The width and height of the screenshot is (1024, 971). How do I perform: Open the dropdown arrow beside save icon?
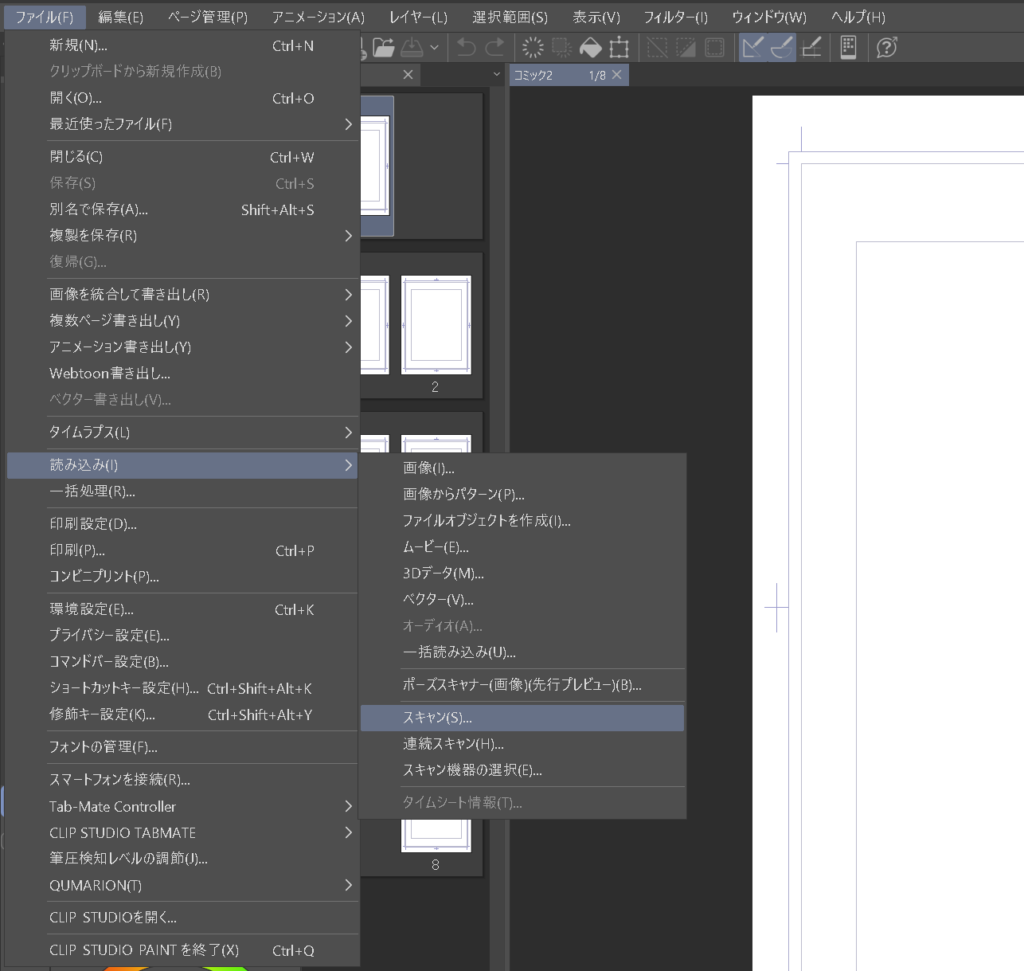click(x=434, y=47)
